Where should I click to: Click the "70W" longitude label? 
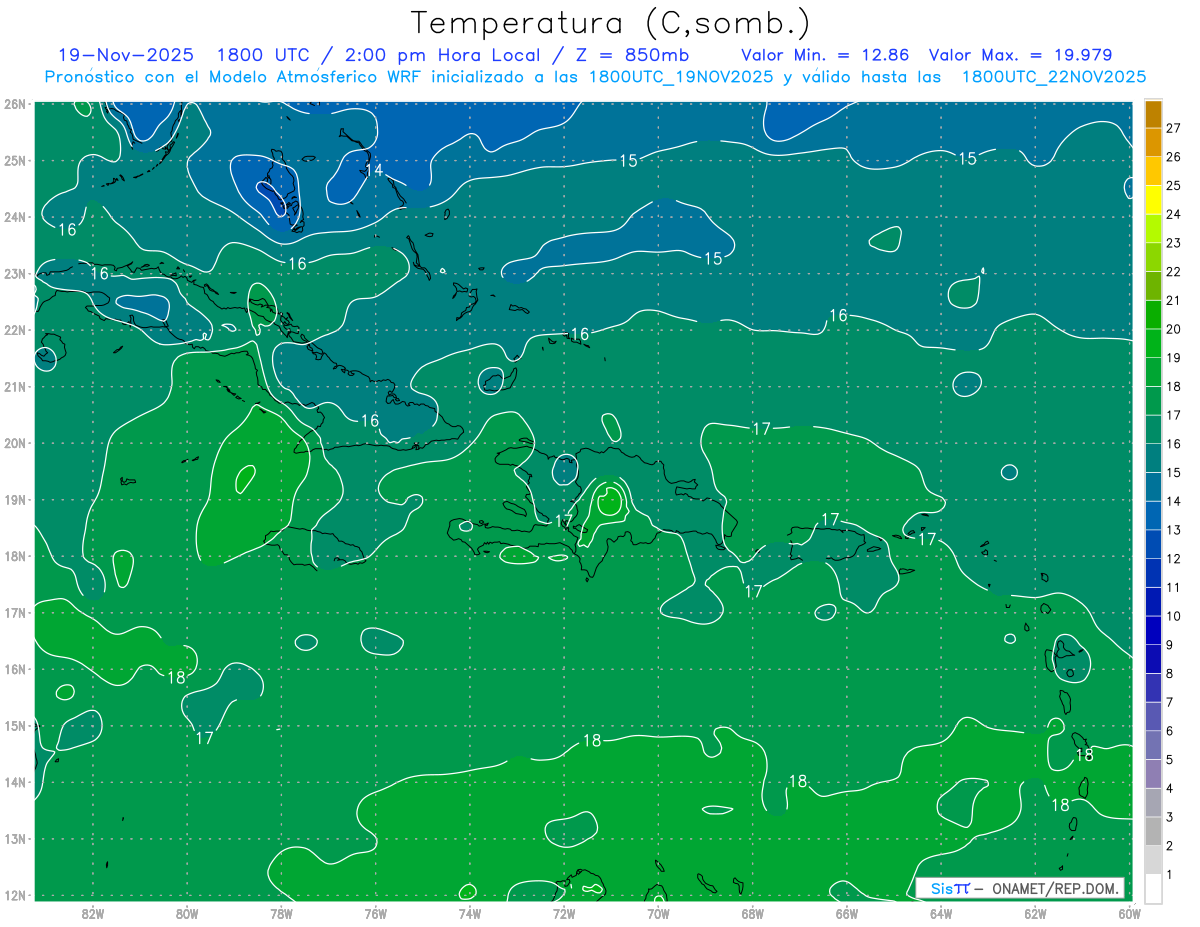coord(658,913)
